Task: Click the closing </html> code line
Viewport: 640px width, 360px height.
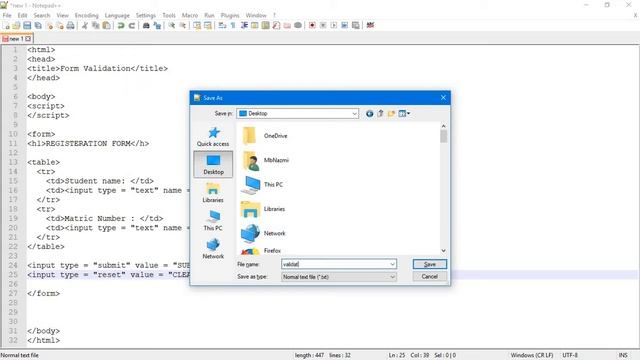Action: click(44, 340)
